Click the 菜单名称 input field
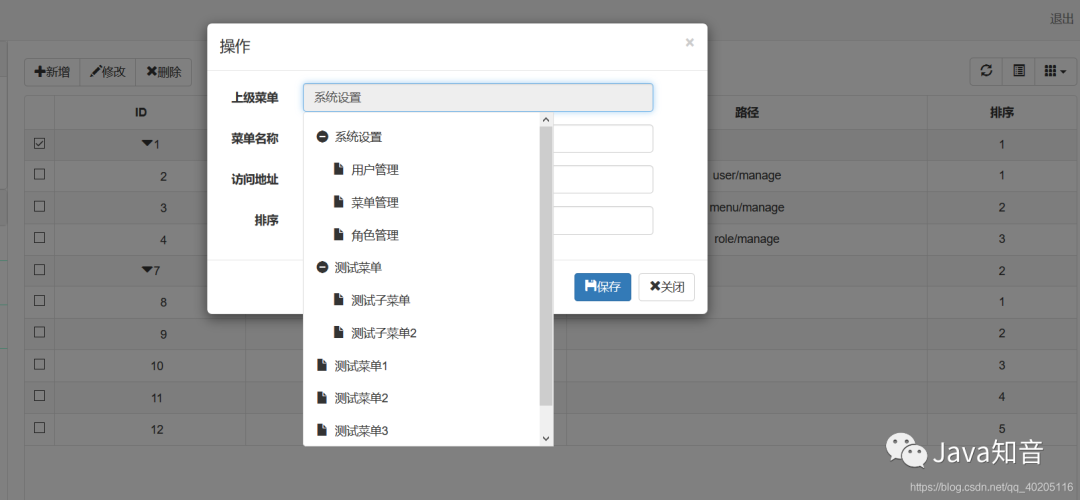The width and height of the screenshot is (1080, 500). coord(603,138)
